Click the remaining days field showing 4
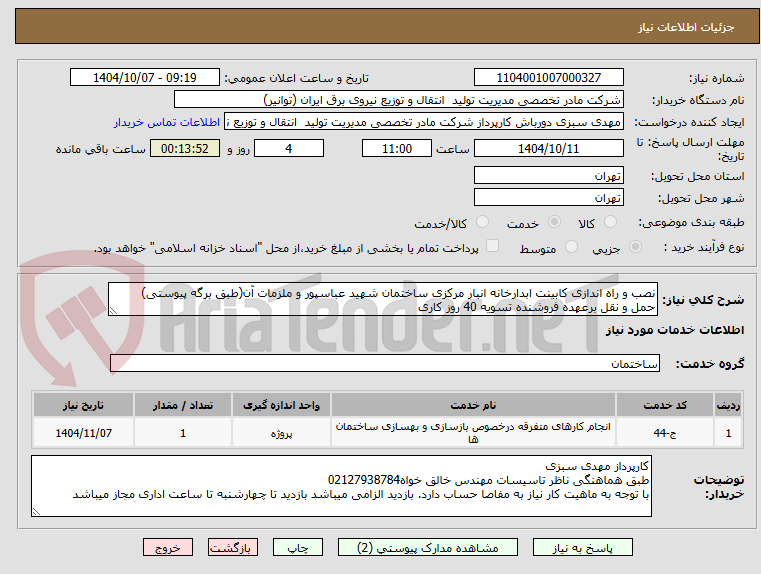This screenshot has height=574, width=761. click(x=289, y=148)
